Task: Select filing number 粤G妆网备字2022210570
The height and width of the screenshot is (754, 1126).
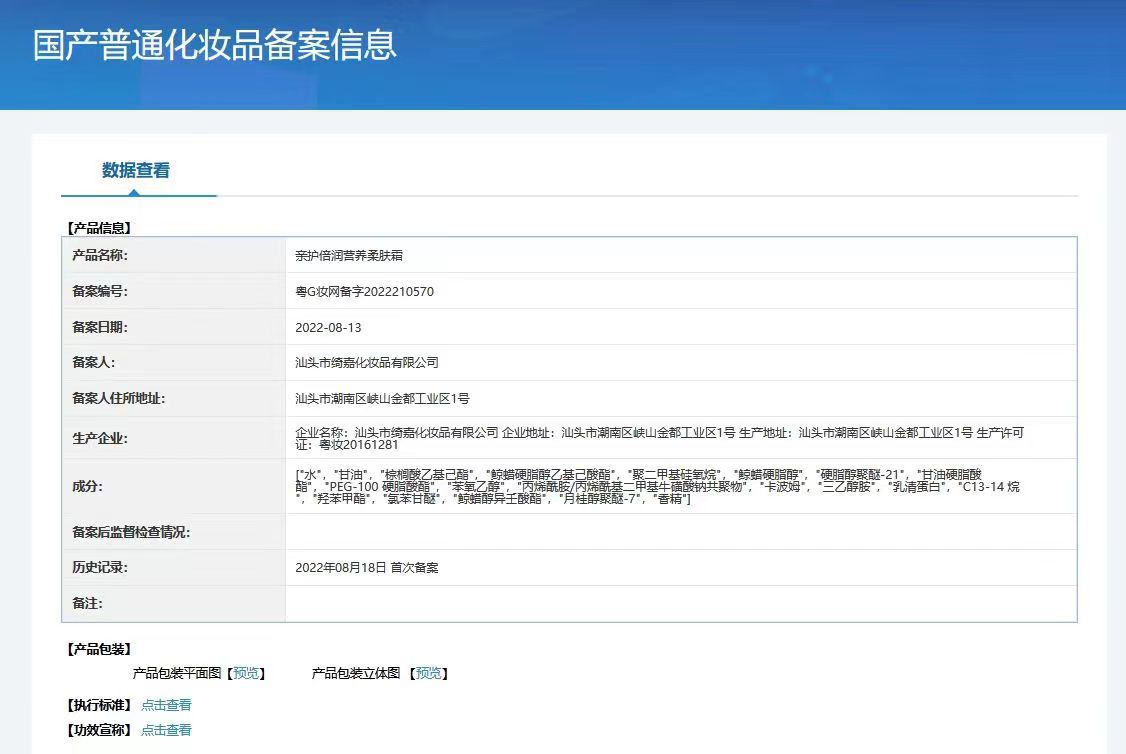Action: pos(365,292)
